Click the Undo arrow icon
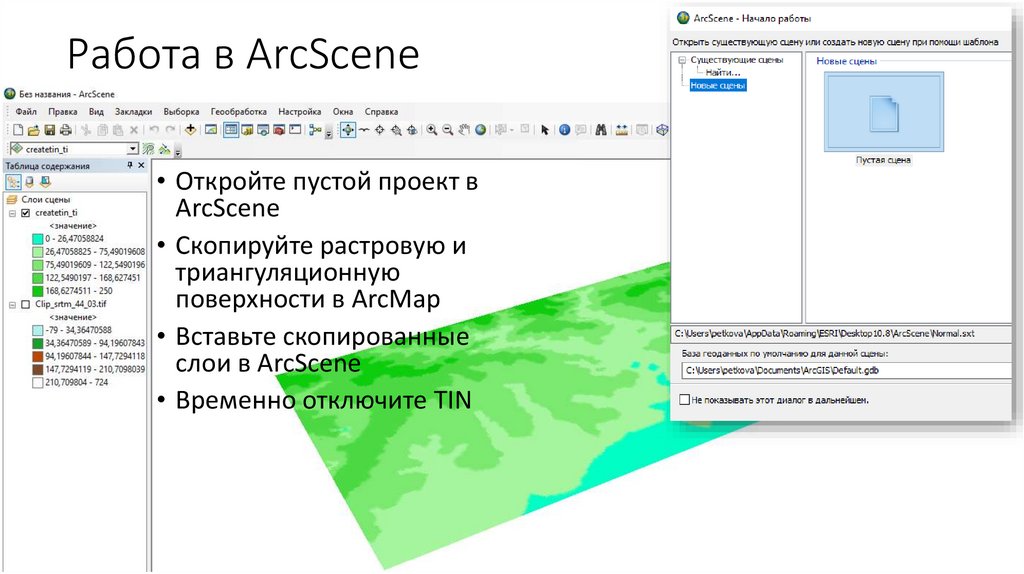The height and width of the screenshot is (574, 1024). pos(154,130)
